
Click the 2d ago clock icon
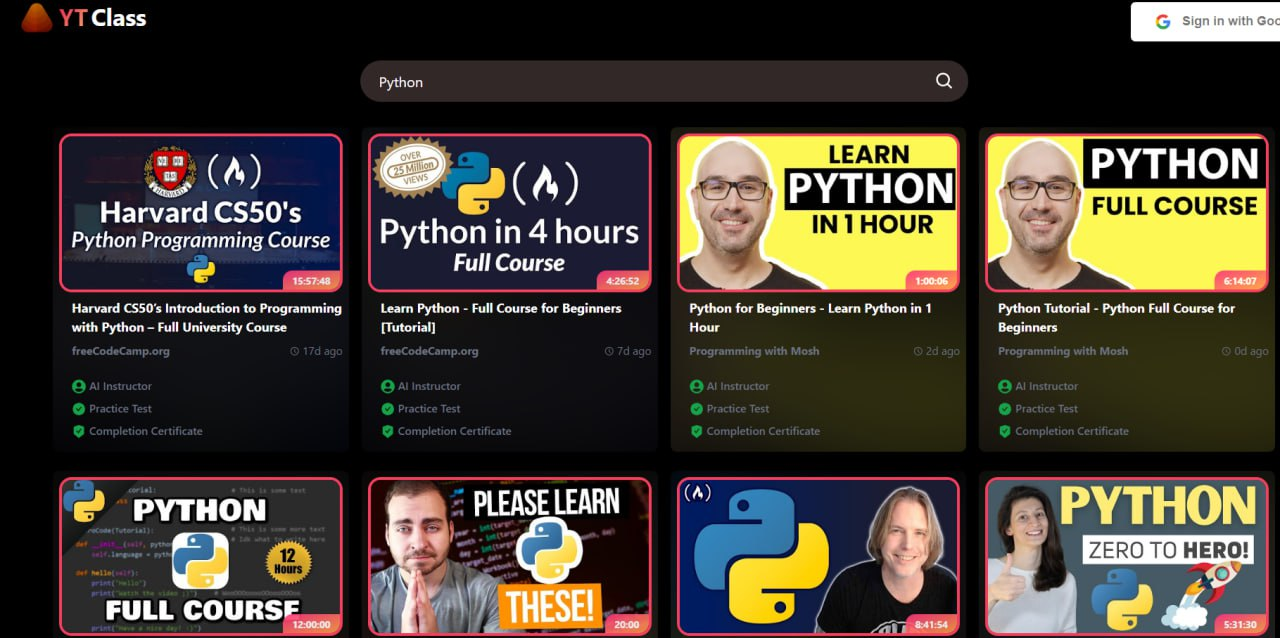tap(918, 352)
